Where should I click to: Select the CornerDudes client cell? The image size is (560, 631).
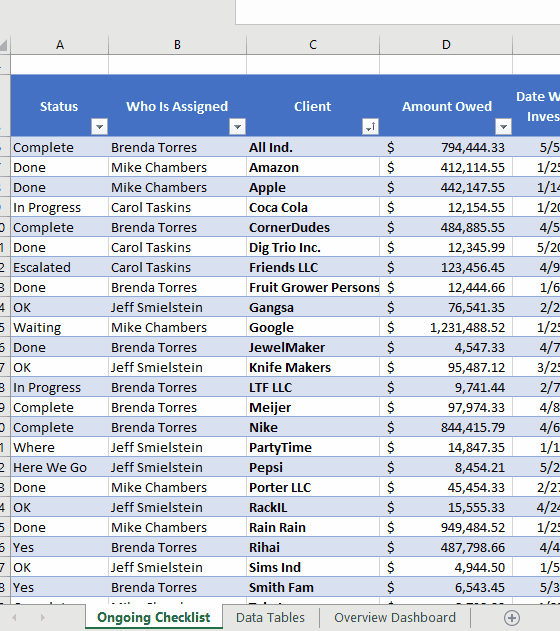coord(313,227)
